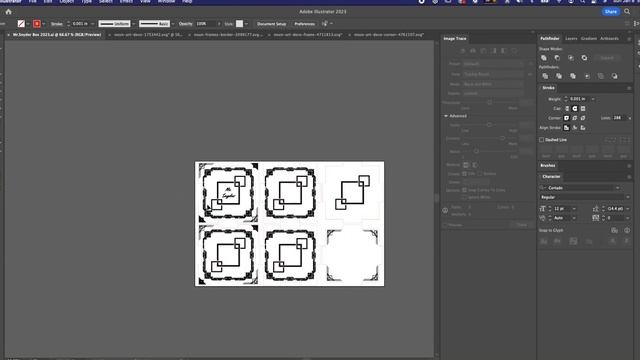Image resolution: width=640 pixels, height=360 pixels.
Task: Open the Stroke panel options menu
Action: [629, 88]
